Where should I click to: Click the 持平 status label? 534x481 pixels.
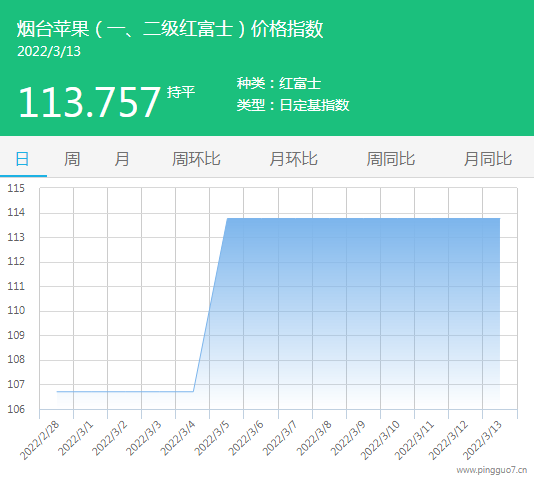tap(181, 92)
